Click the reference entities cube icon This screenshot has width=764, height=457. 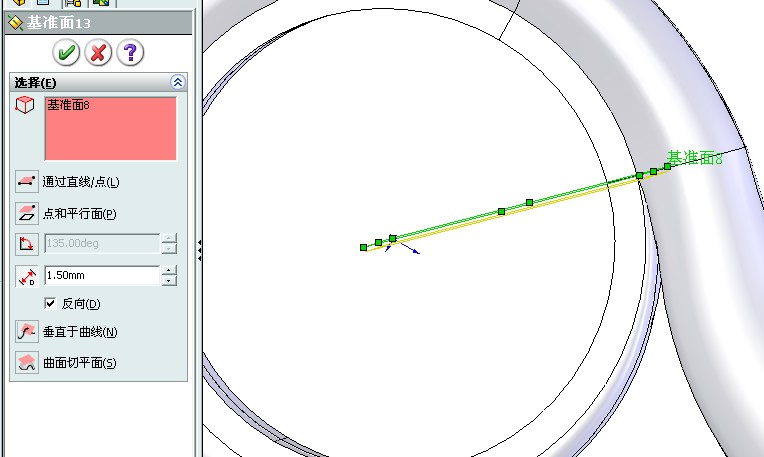pyautogui.click(x=24, y=105)
